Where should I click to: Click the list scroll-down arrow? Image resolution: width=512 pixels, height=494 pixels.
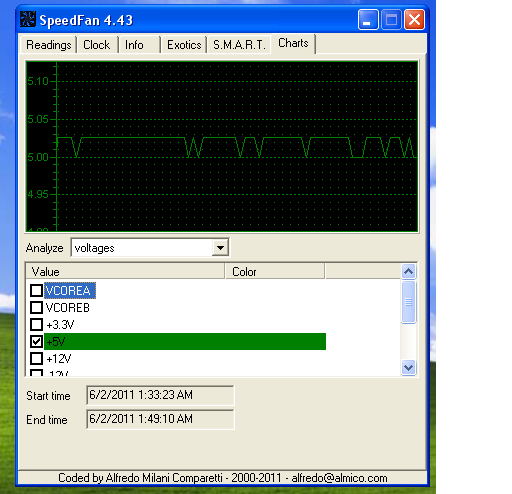[409, 367]
